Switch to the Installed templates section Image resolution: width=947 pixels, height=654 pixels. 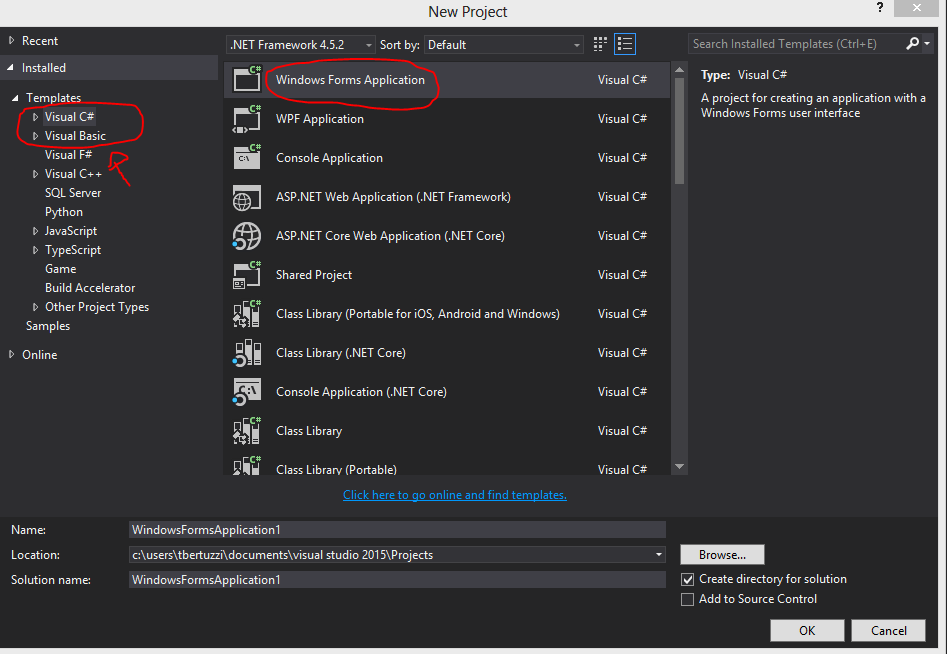[x=46, y=67]
